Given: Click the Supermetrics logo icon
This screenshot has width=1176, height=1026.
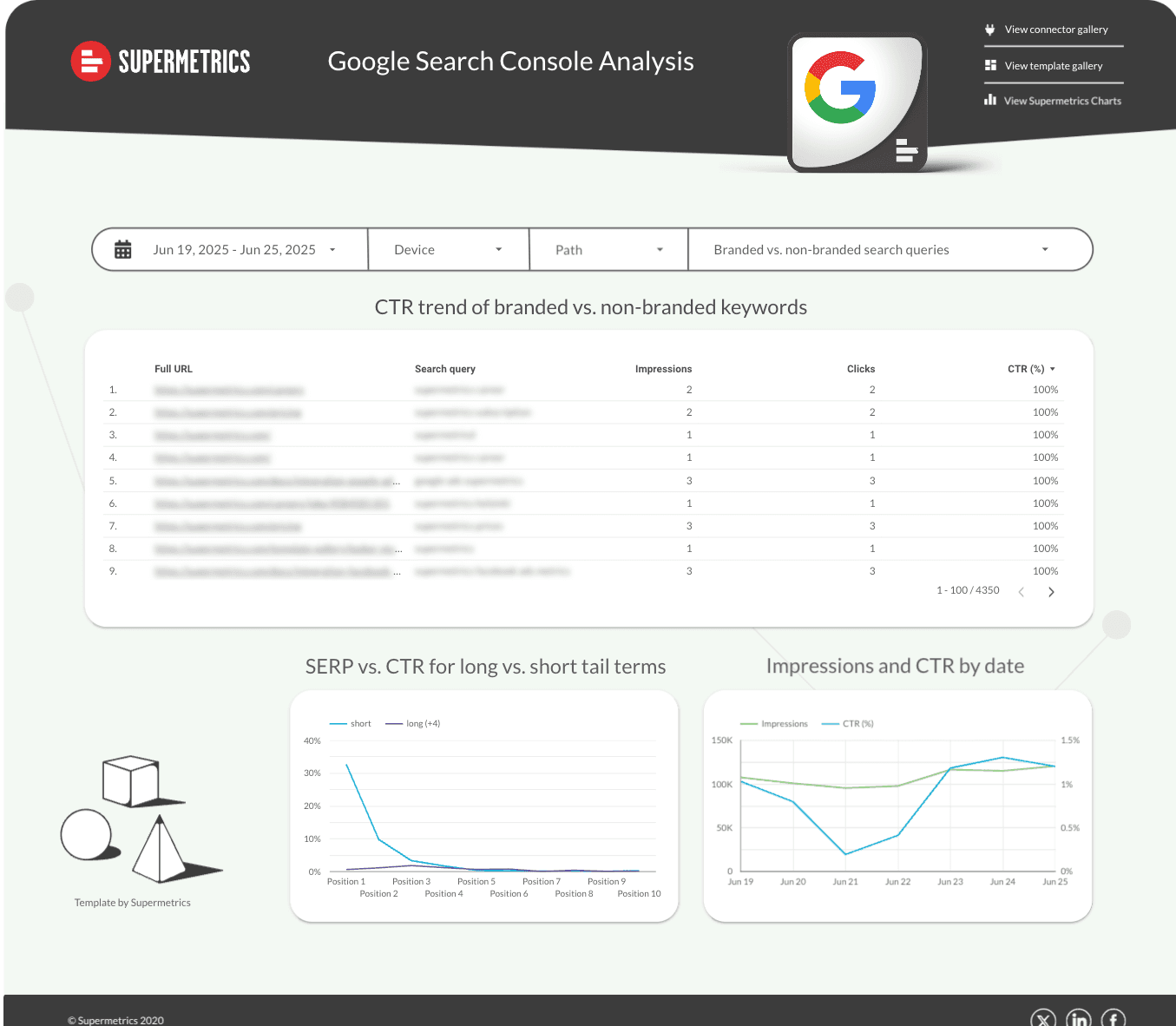Looking at the screenshot, I should 90,62.
